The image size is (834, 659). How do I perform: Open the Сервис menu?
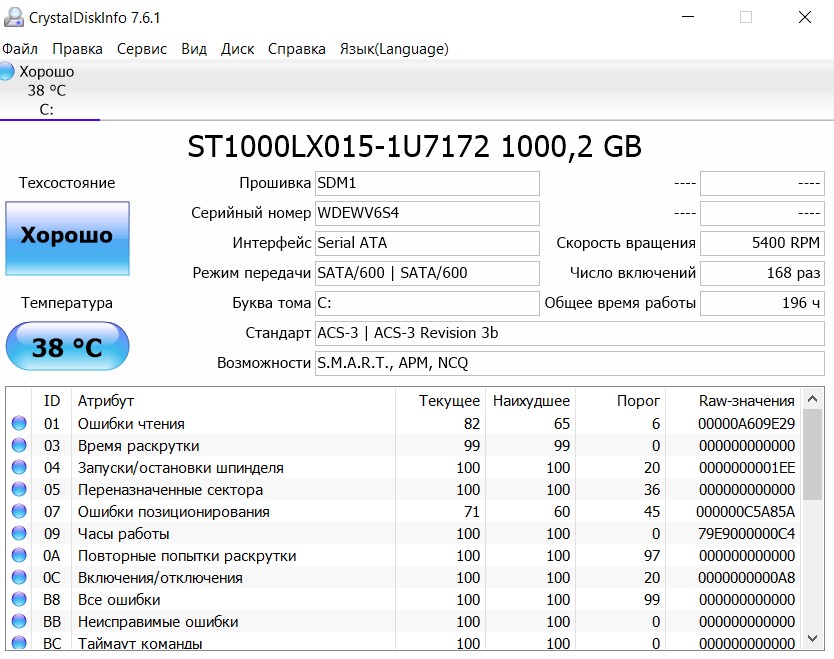click(x=141, y=49)
